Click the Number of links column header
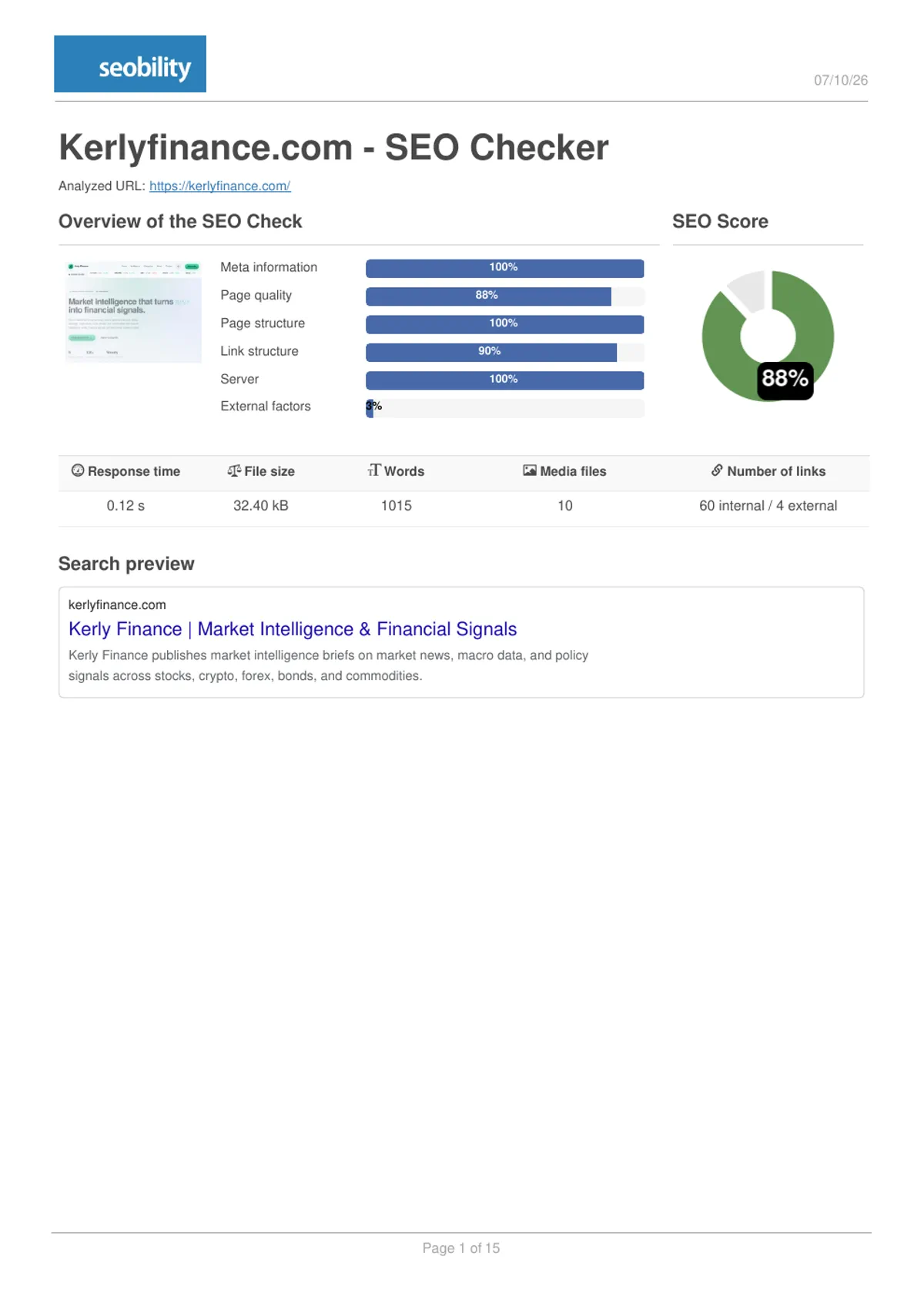Viewport: 924px width, 1306px height. [768, 471]
